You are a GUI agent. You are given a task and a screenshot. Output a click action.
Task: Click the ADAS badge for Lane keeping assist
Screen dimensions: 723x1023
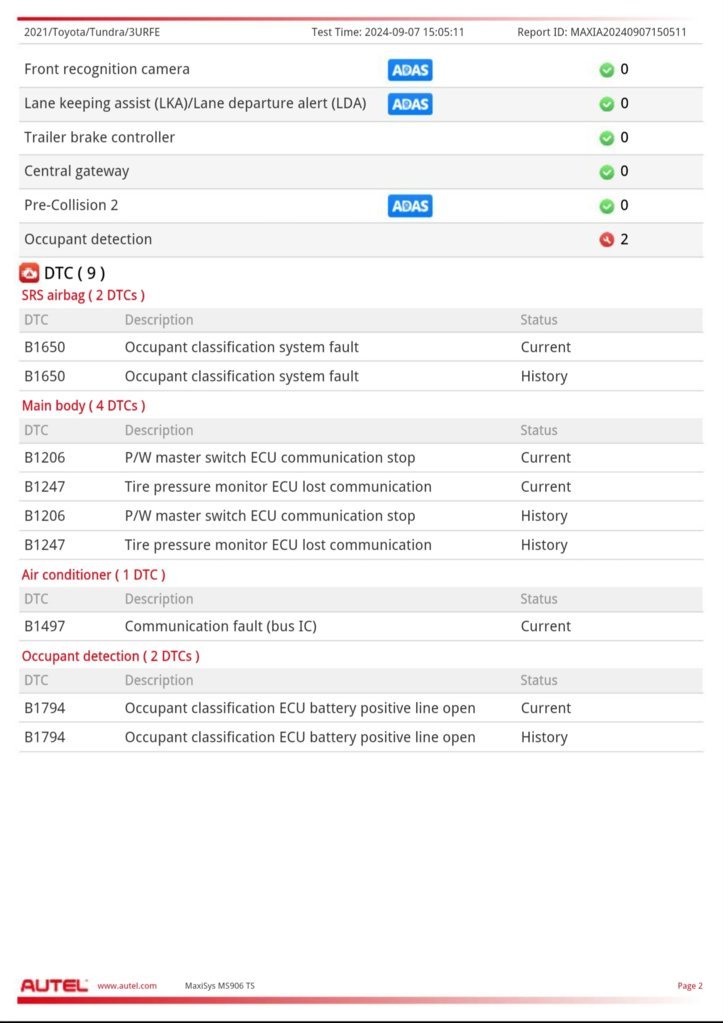click(x=410, y=104)
